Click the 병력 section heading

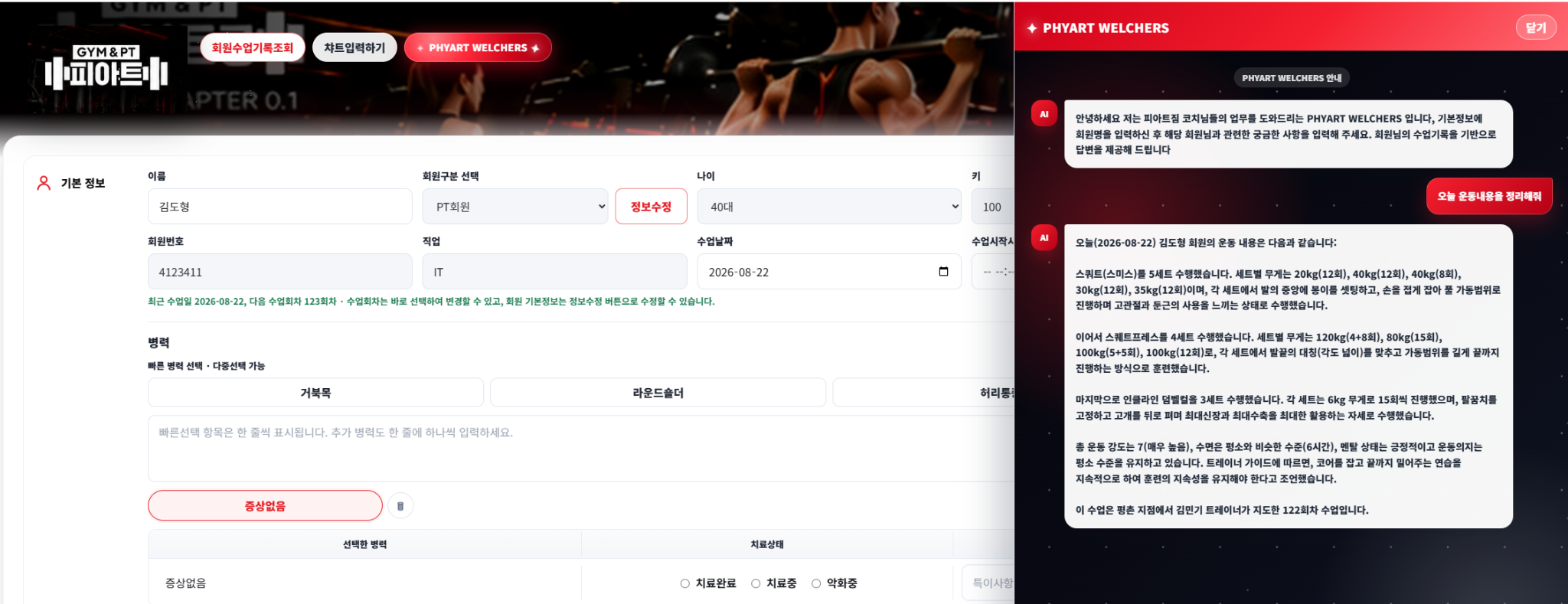pyautogui.click(x=158, y=343)
